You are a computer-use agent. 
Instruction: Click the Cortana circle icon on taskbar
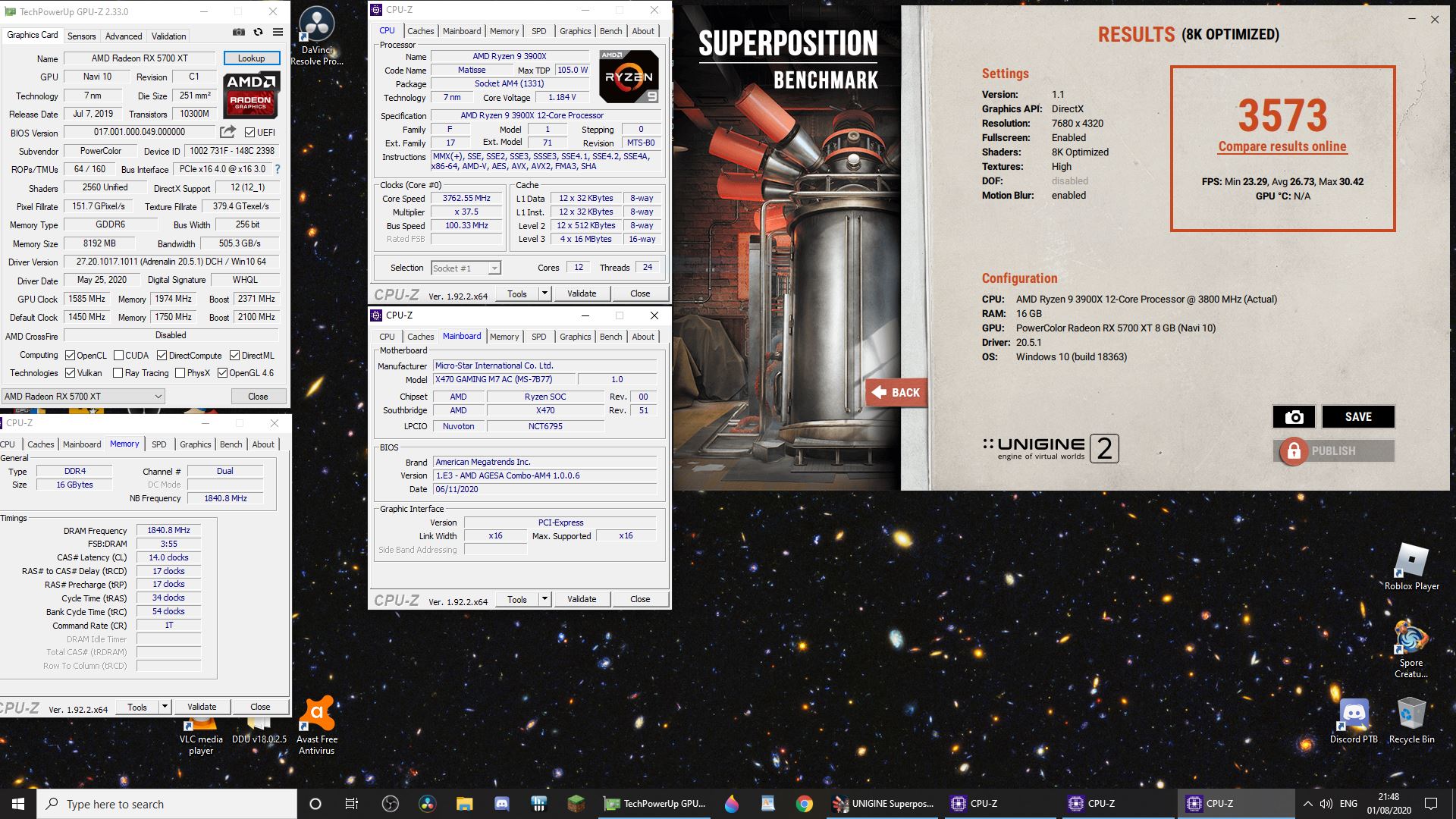(x=315, y=804)
